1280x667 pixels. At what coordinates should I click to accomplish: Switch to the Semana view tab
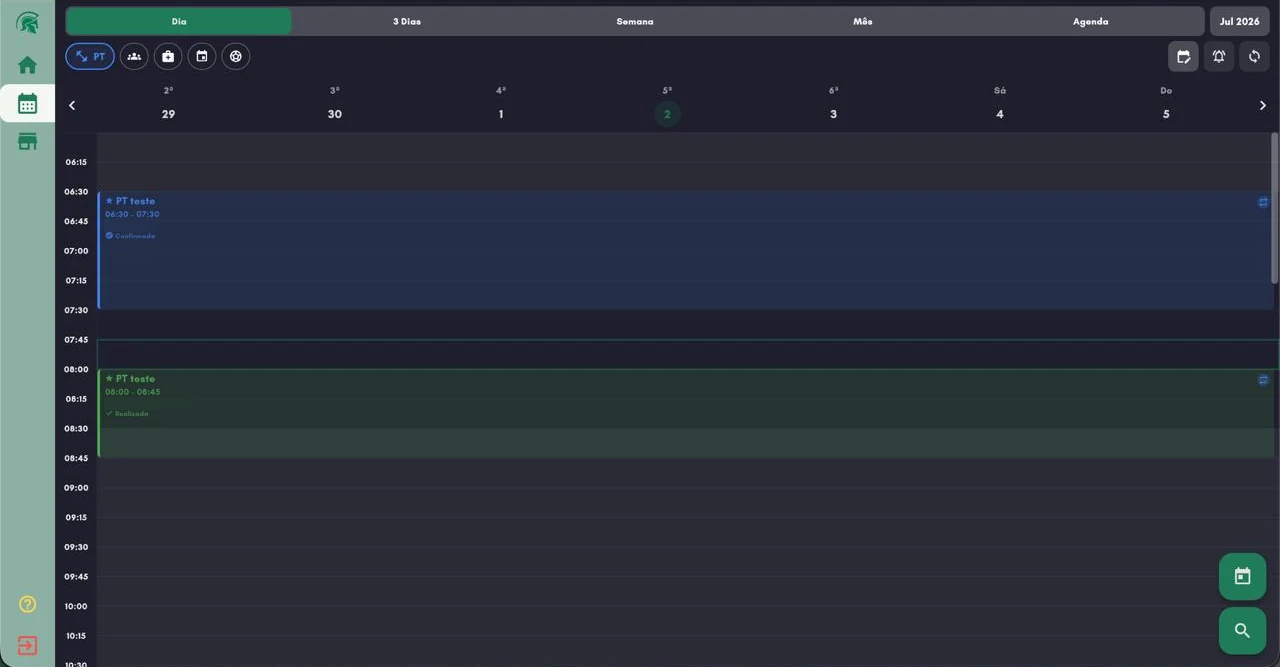pyautogui.click(x=635, y=21)
